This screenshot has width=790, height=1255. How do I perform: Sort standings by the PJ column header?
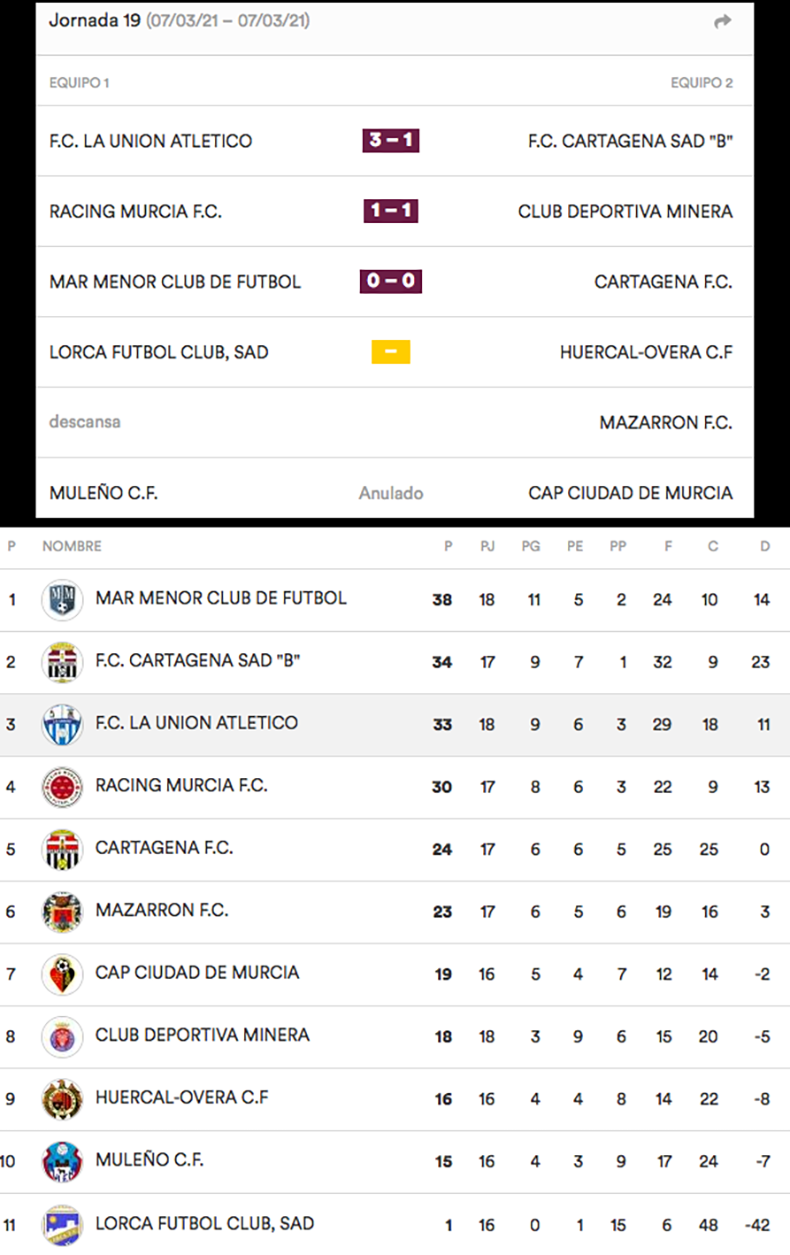[487, 546]
